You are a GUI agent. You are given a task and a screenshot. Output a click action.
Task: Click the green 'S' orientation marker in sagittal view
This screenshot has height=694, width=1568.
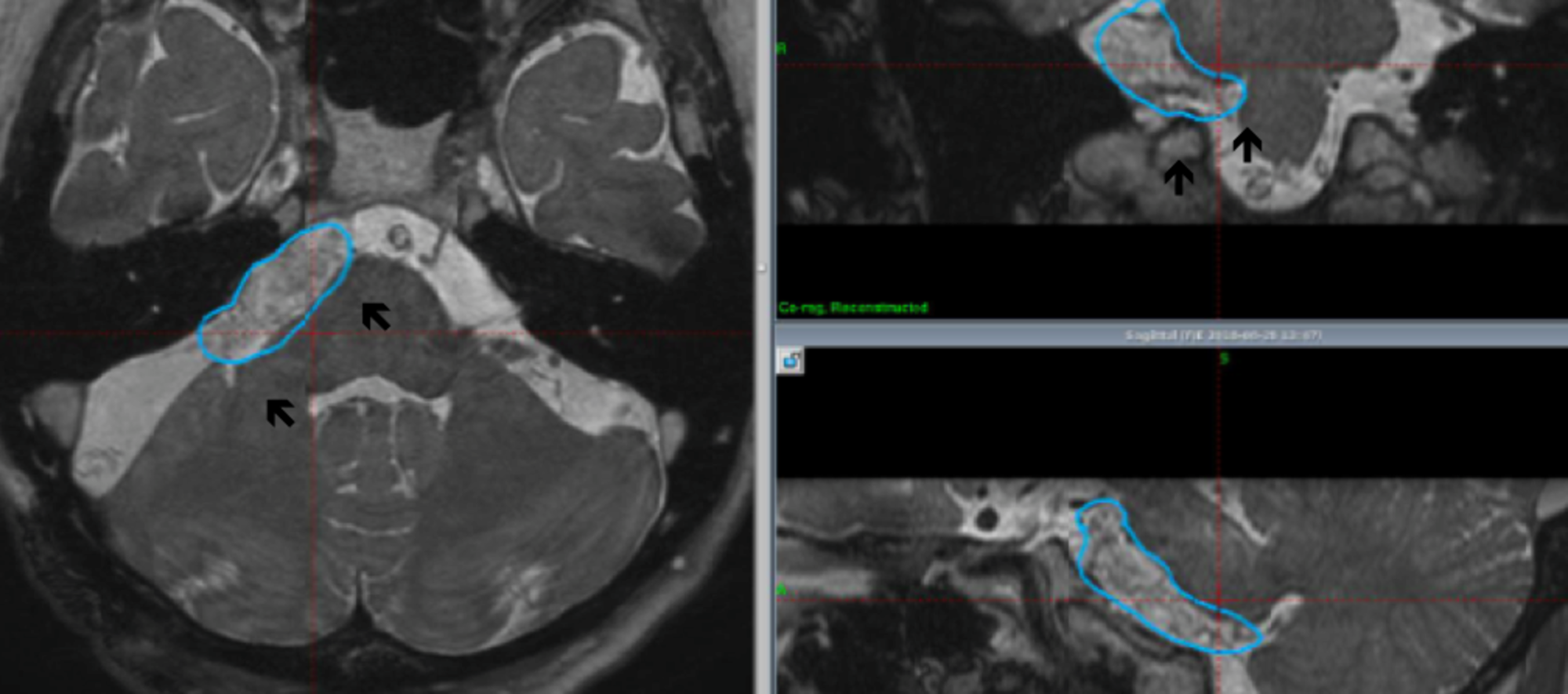(x=1224, y=359)
